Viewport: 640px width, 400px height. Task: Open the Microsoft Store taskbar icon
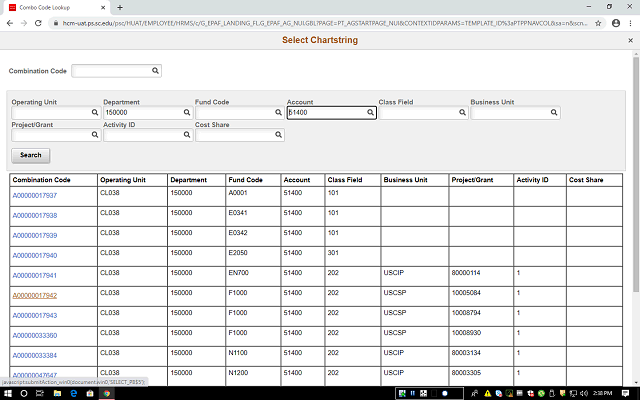click(90, 393)
